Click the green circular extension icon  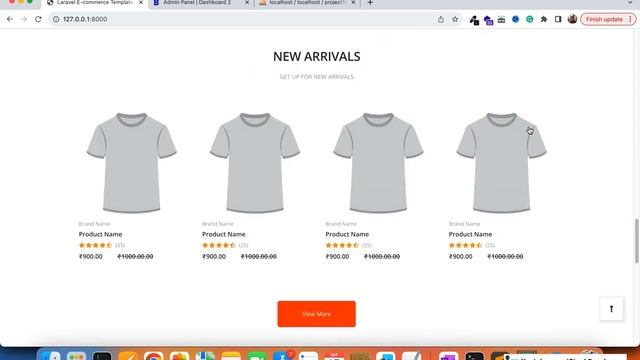(x=529, y=19)
